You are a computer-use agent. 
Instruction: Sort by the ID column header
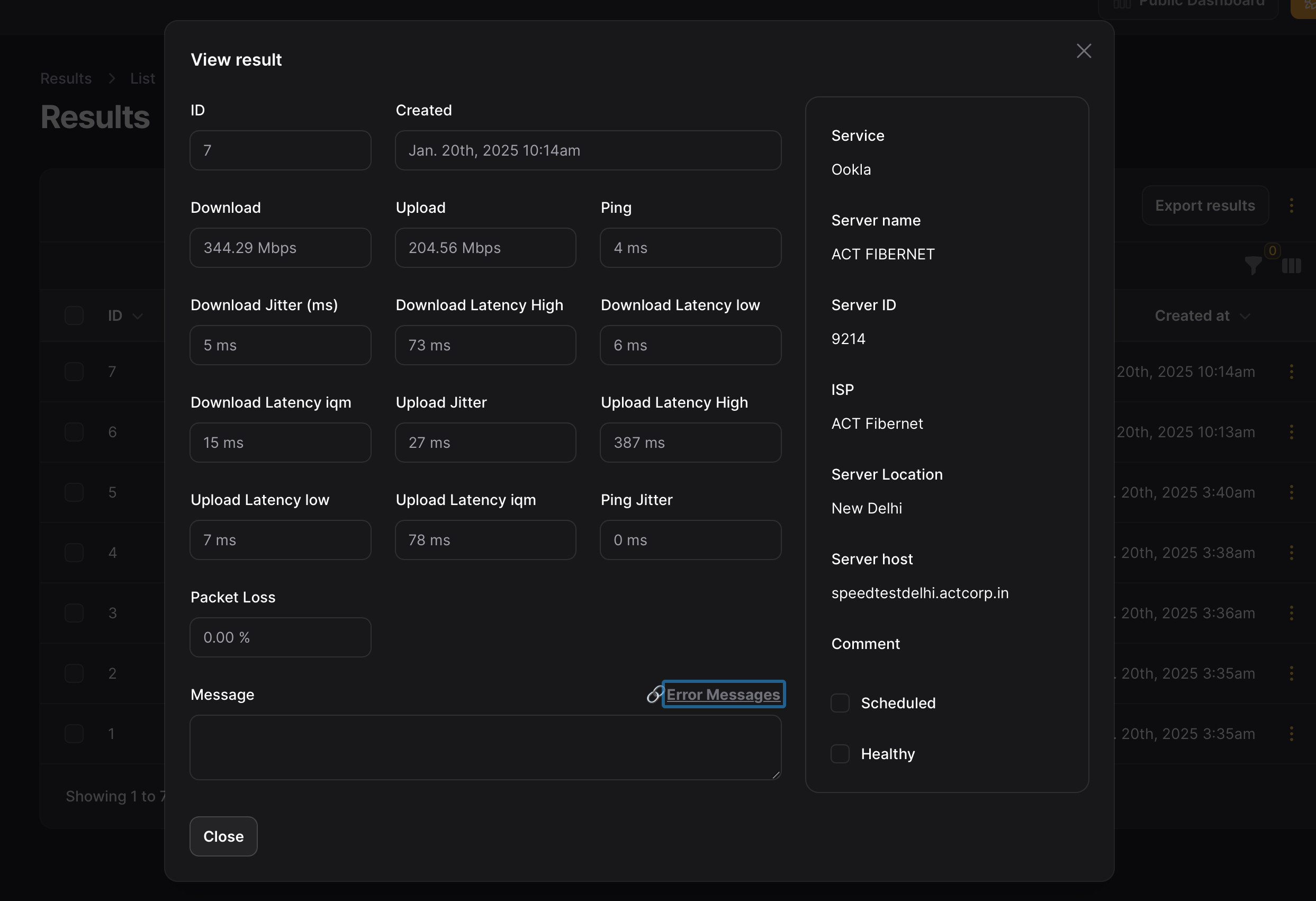124,316
